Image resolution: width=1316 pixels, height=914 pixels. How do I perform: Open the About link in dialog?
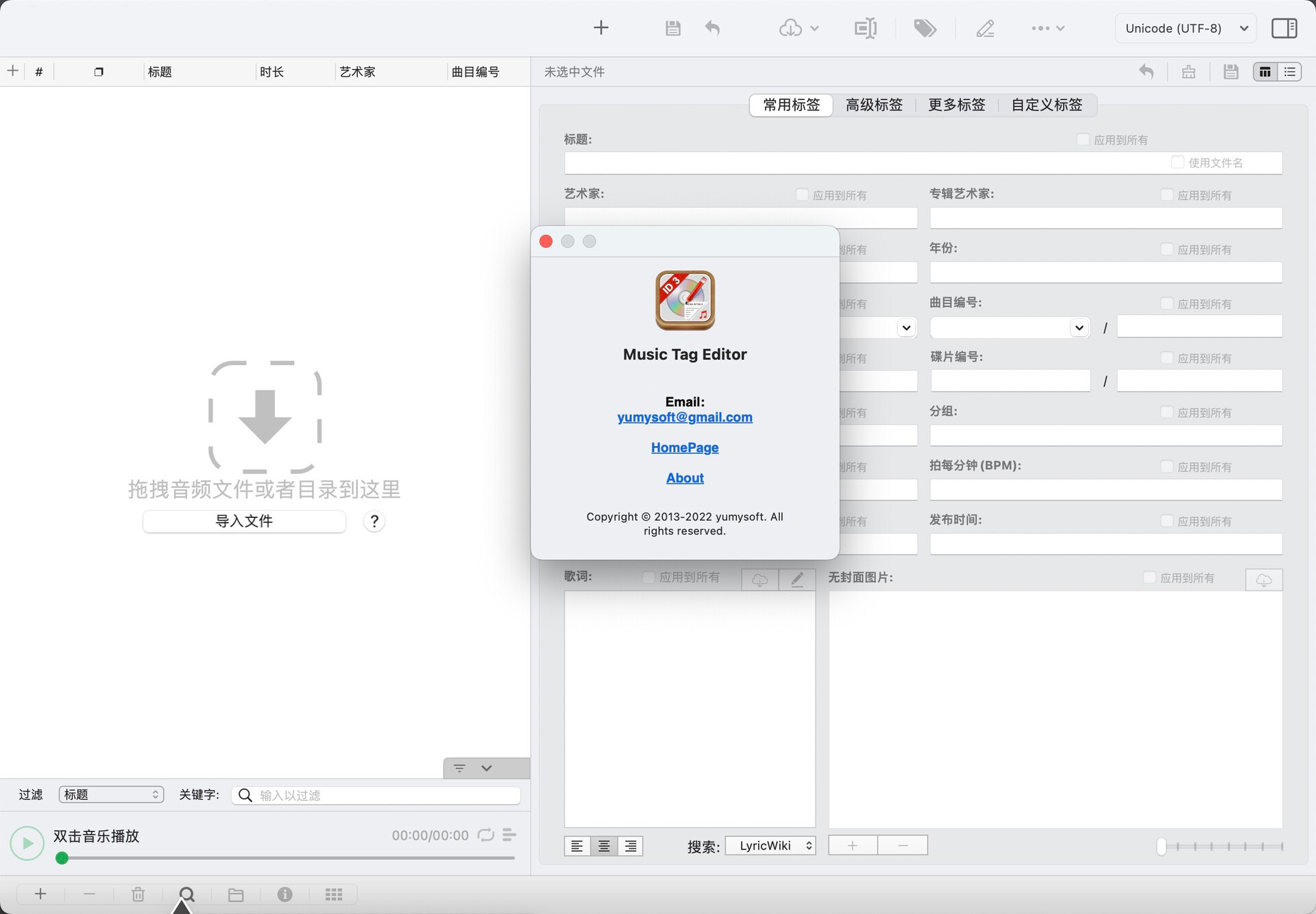(685, 478)
